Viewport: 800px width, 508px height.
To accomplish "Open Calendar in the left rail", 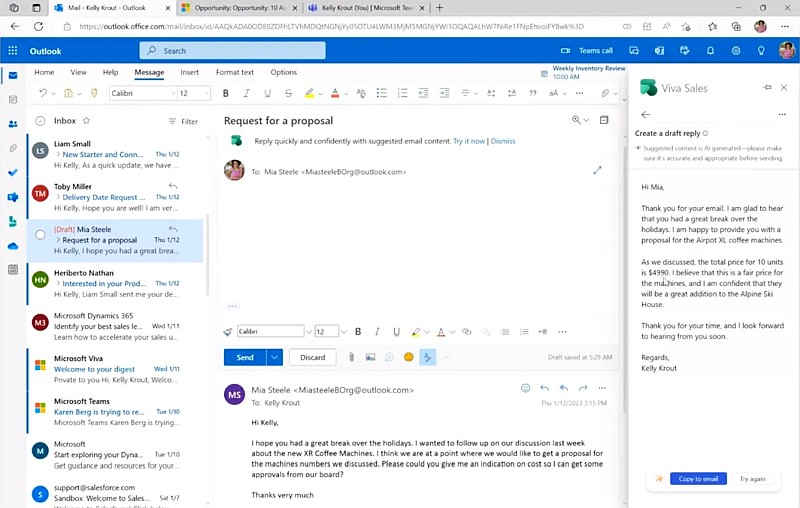I will [13, 99].
